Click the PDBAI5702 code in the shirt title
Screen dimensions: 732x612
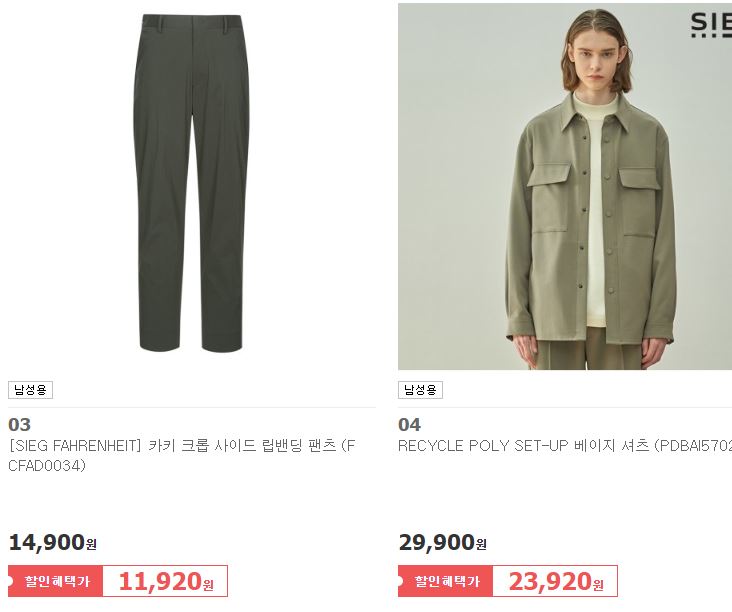694,446
